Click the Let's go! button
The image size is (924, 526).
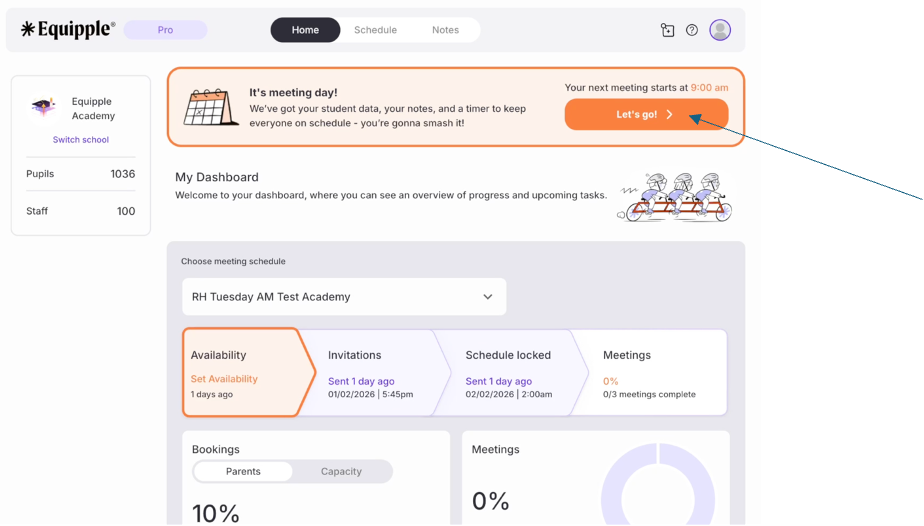click(646, 114)
